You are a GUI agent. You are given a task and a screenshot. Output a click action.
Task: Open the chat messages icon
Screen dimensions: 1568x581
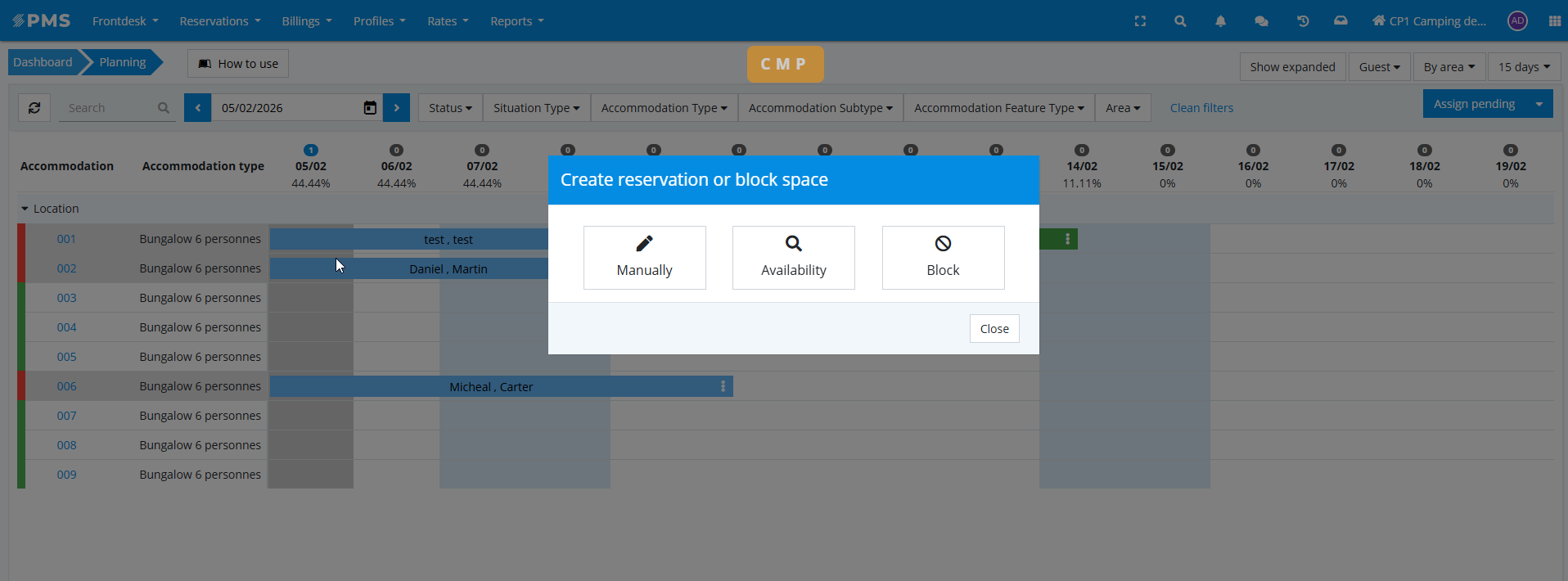pos(1261,21)
